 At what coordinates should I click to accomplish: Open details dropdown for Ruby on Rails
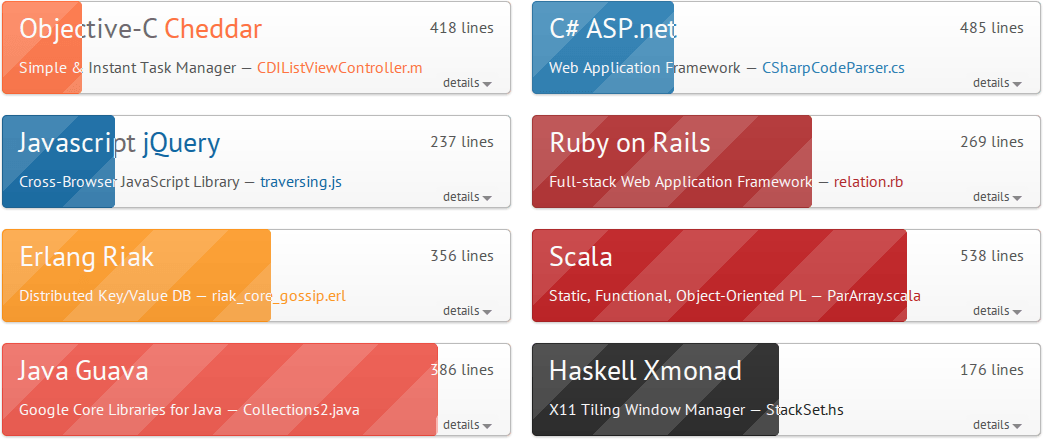[996, 197]
